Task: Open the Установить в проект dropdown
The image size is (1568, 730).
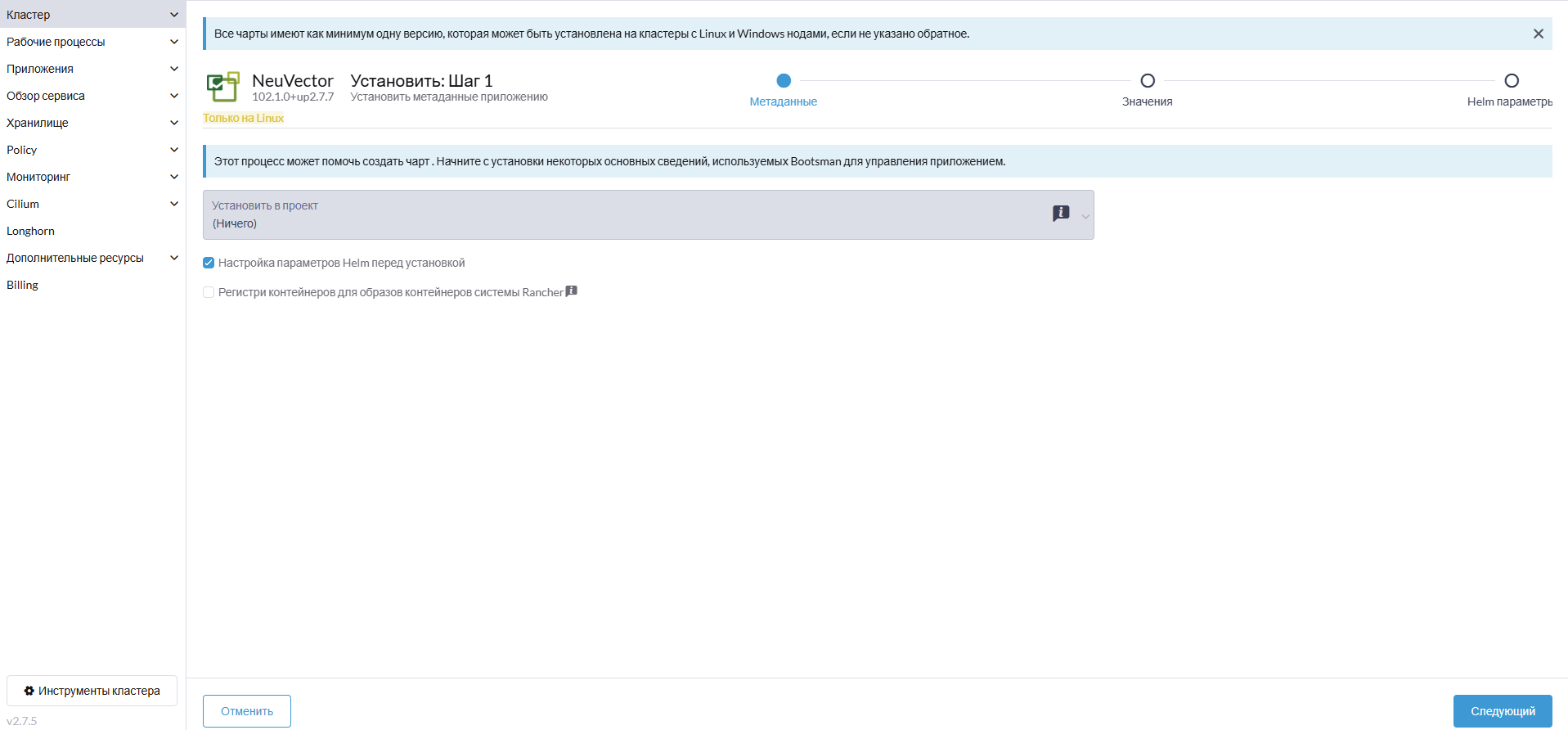Action: coord(648,215)
